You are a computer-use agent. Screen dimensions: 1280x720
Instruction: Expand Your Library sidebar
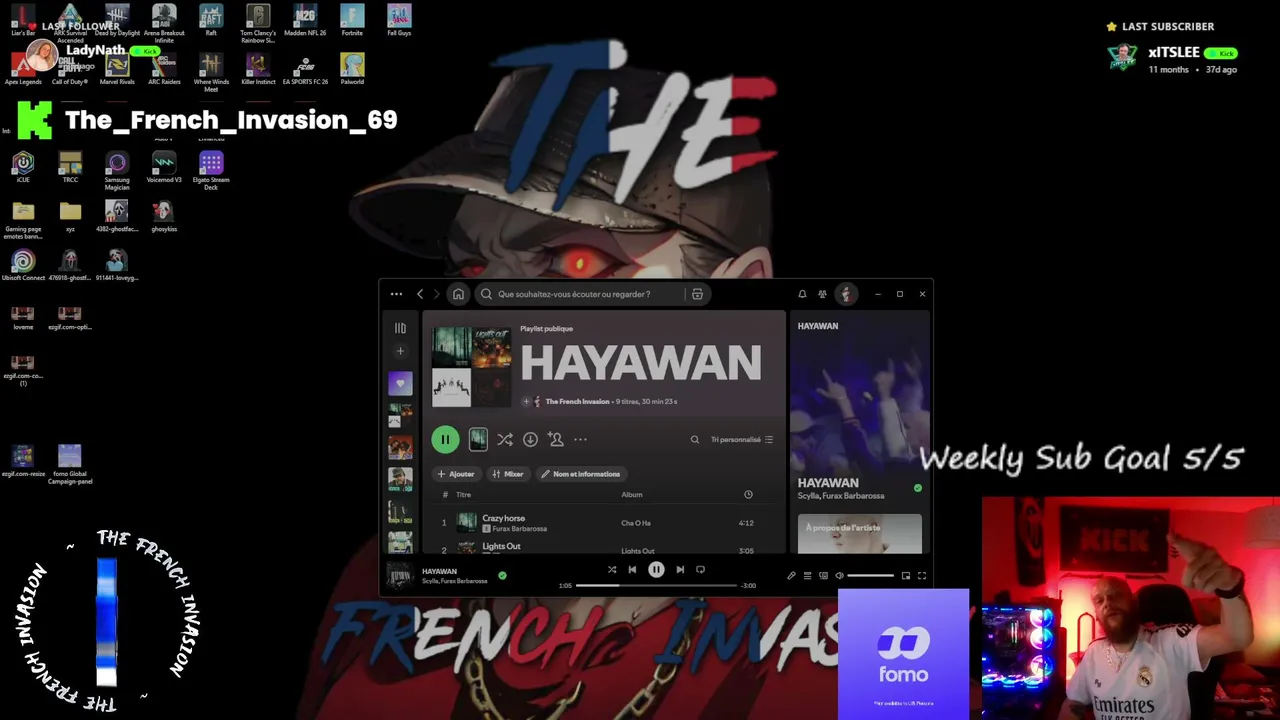[400, 328]
